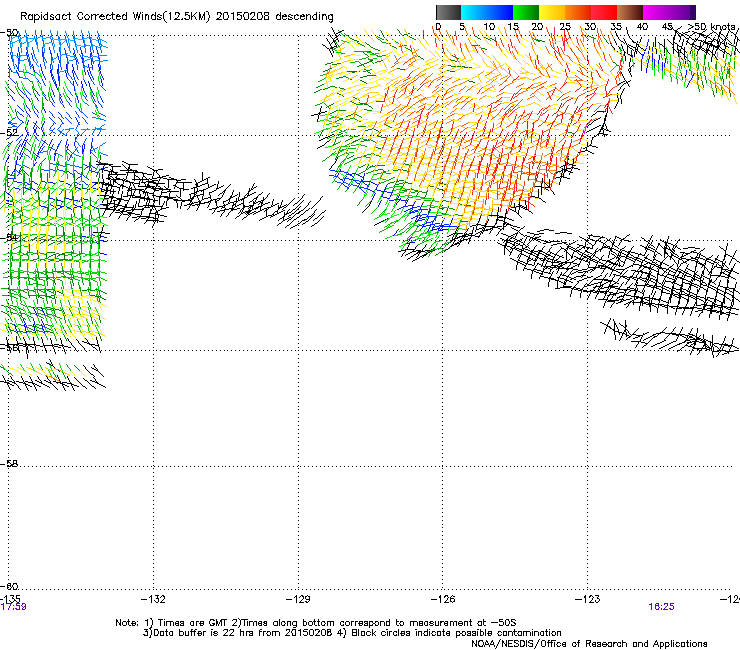Viewport: 740px width, 650px height.
Task: Click the '-54' latitude axis label
Action: (9, 237)
